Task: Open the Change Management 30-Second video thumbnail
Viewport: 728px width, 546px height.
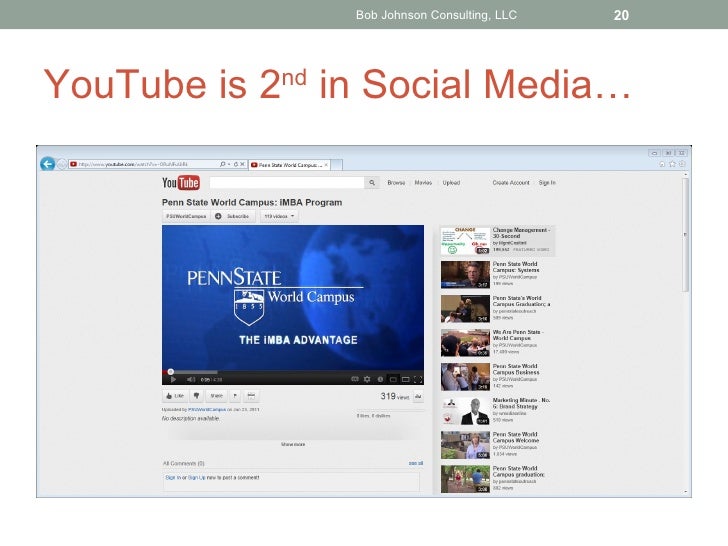Action: (x=465, y=240)
